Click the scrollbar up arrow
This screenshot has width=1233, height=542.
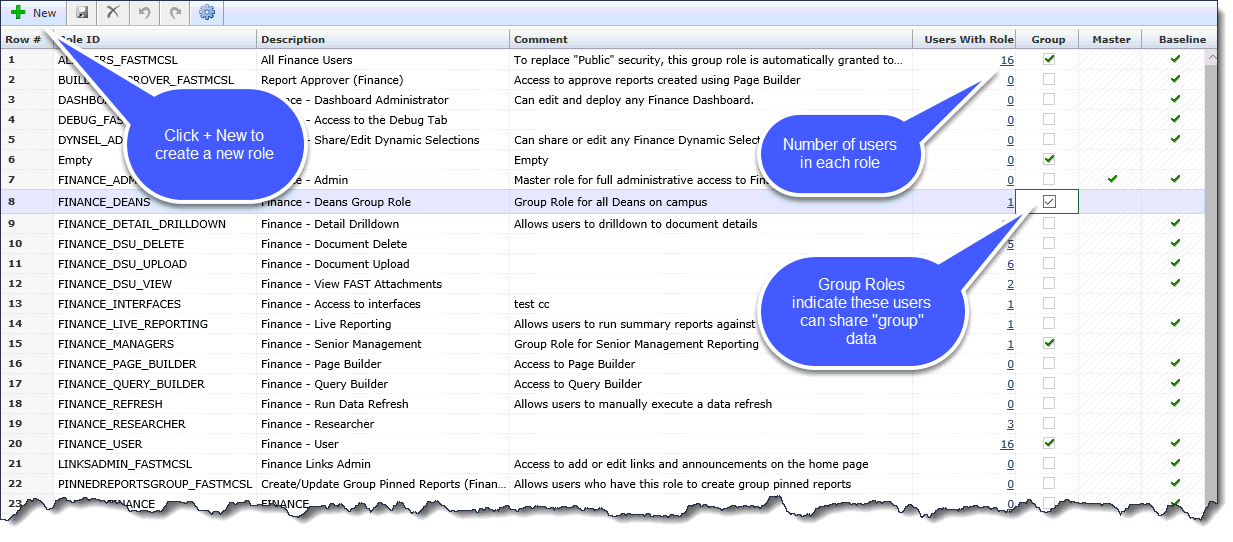pyautogui.click(x=1211, y=58)
